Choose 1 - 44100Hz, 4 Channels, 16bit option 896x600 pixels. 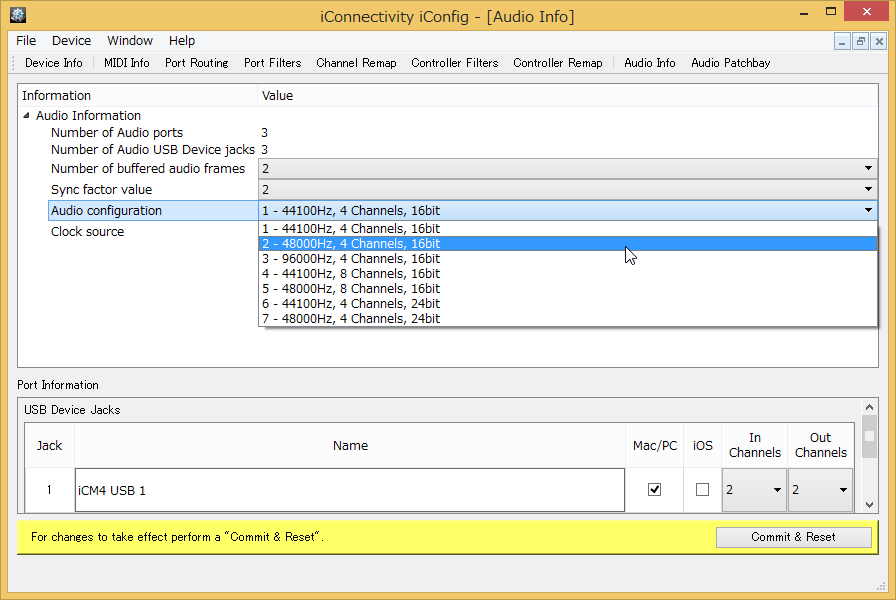[x=568, y=229]
